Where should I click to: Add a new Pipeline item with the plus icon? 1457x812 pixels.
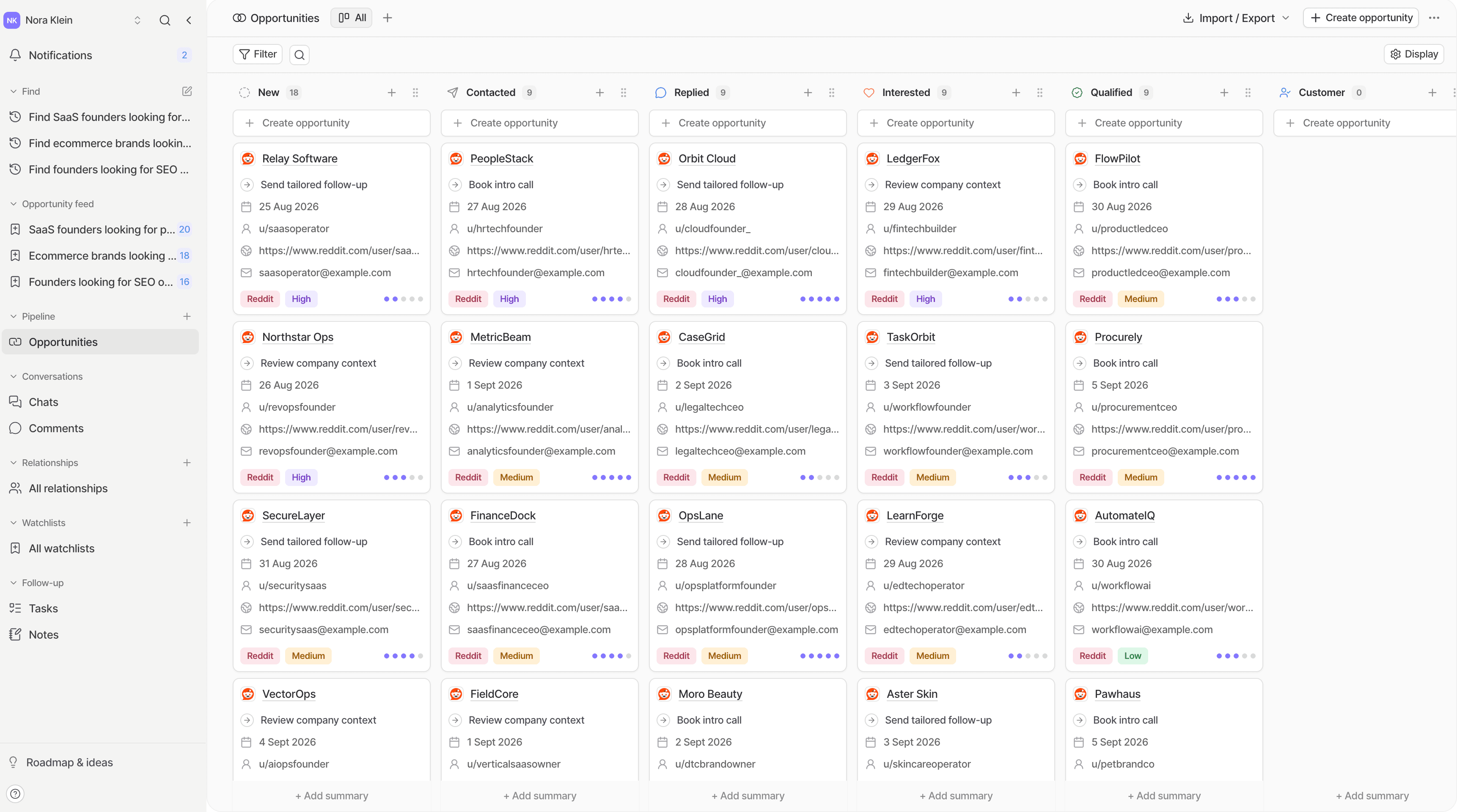pos(187,316)
